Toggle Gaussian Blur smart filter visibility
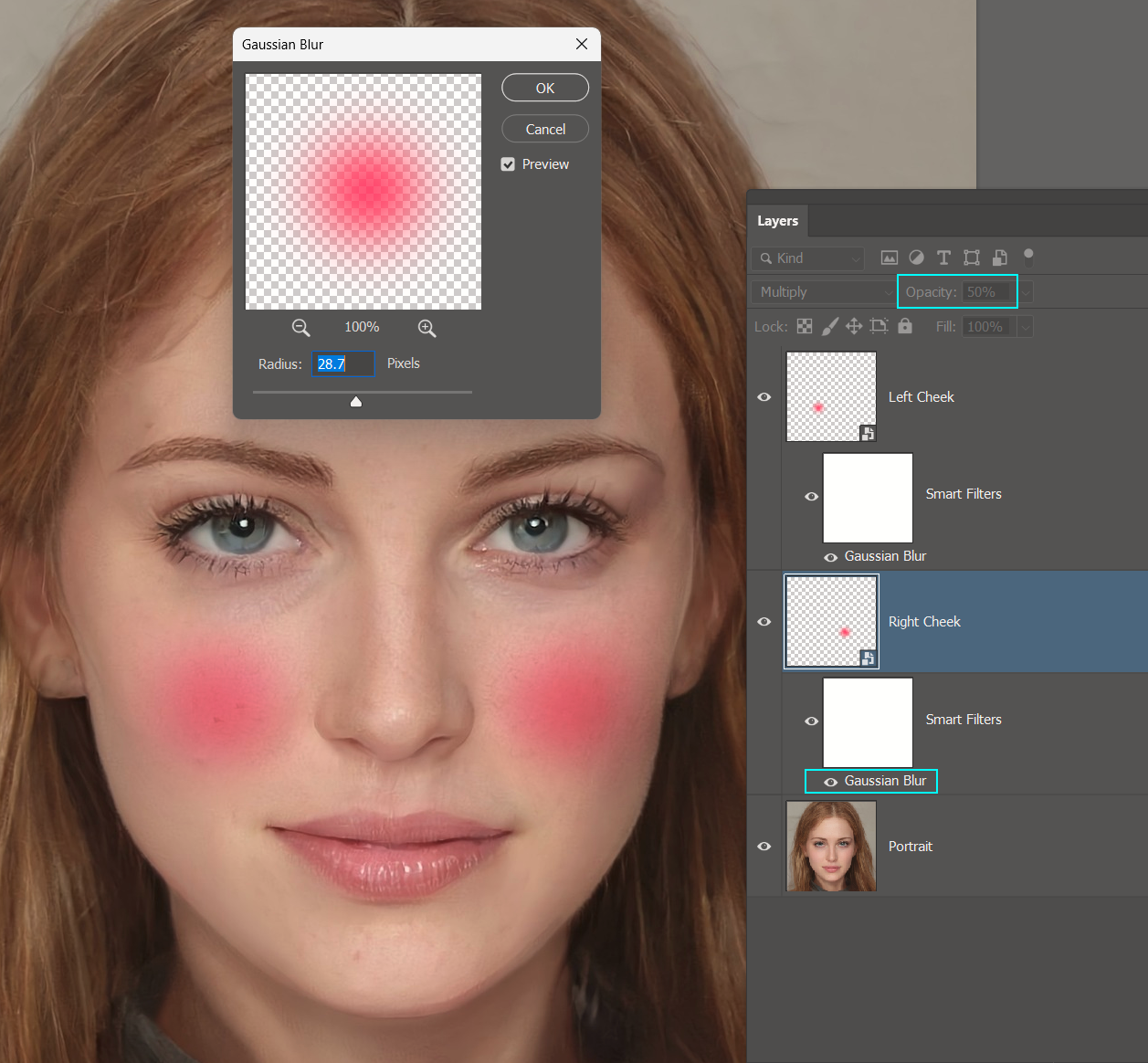Viewport: 1148px width, 1063px height. click(x=830, y=781)
